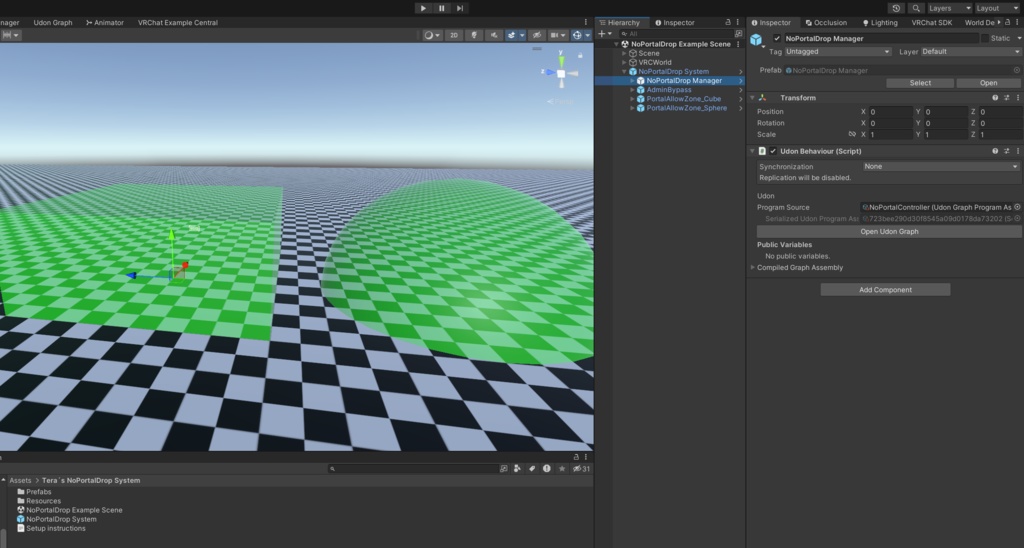Collapse the NoPortalDrop Example Scene root
The width and height of the screenshot is (1024, 548).
pyautogui.click(x=616, y=44)
